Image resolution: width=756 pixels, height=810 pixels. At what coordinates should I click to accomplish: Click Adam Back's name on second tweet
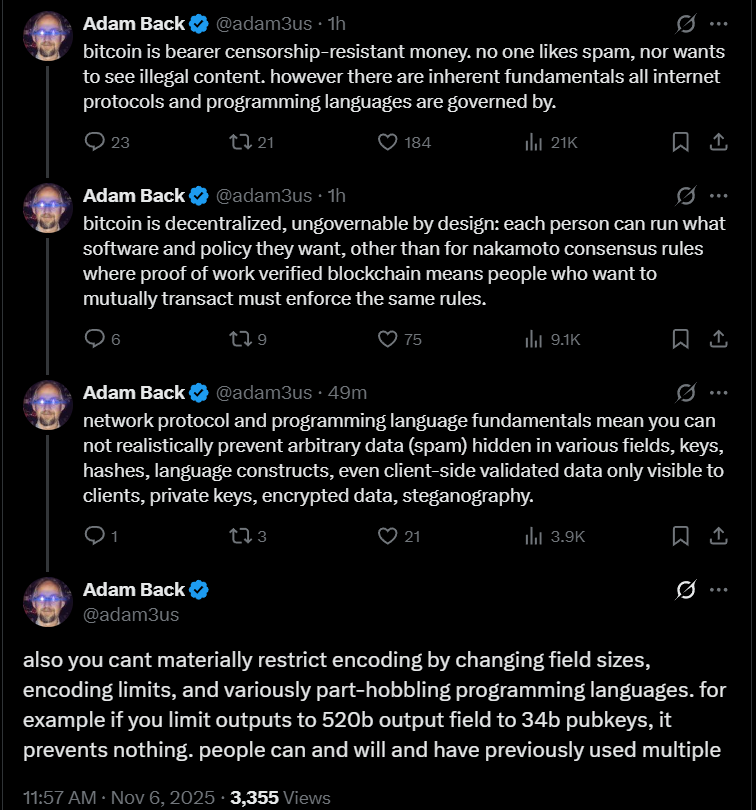(x=134, y=195)
